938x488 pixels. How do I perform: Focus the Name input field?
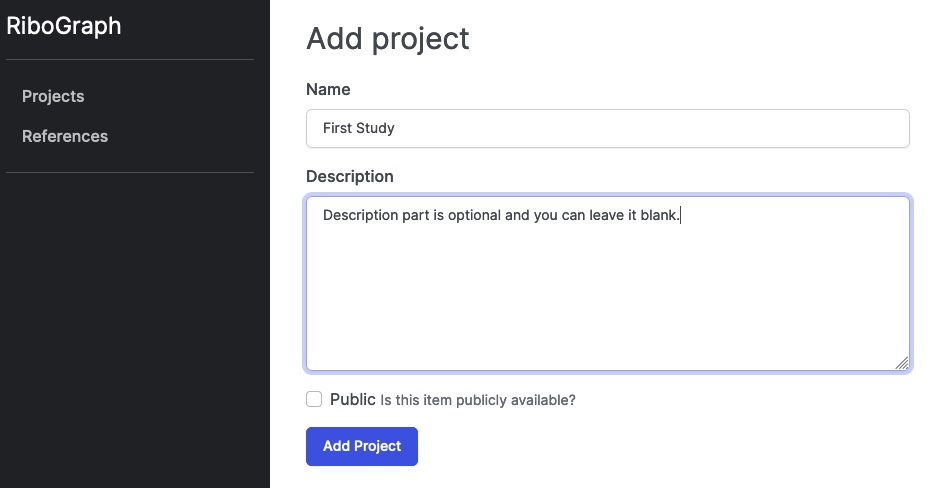pos(608,129)
